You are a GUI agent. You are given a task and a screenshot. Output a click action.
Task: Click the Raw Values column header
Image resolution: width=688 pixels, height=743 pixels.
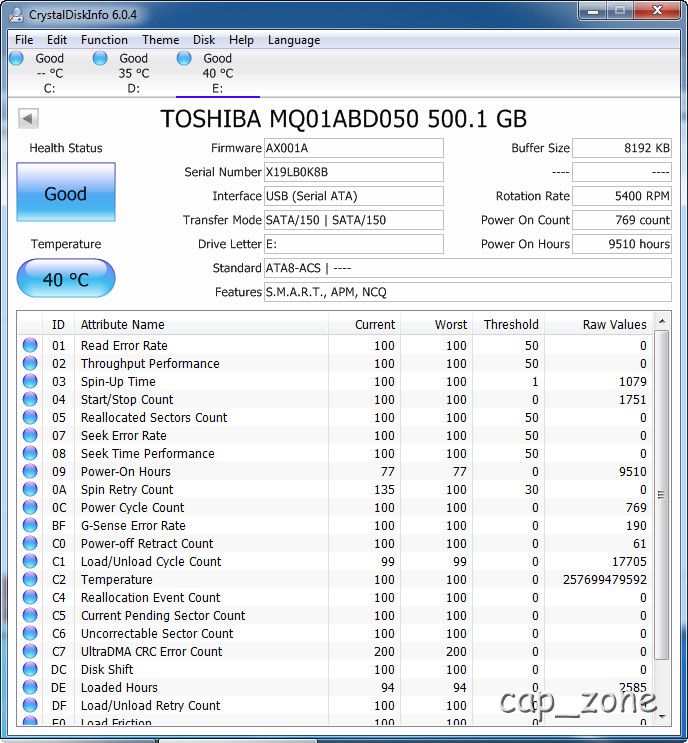click(599, 324)
